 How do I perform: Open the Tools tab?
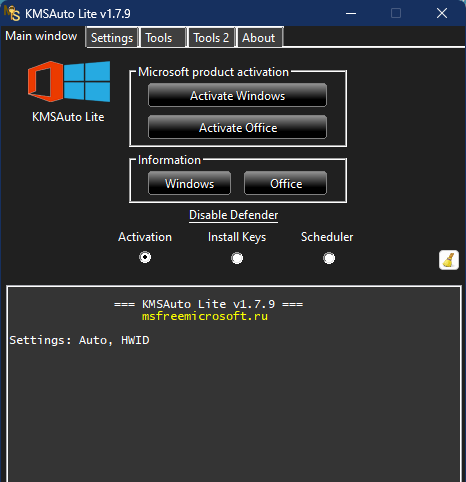point(163,38)
